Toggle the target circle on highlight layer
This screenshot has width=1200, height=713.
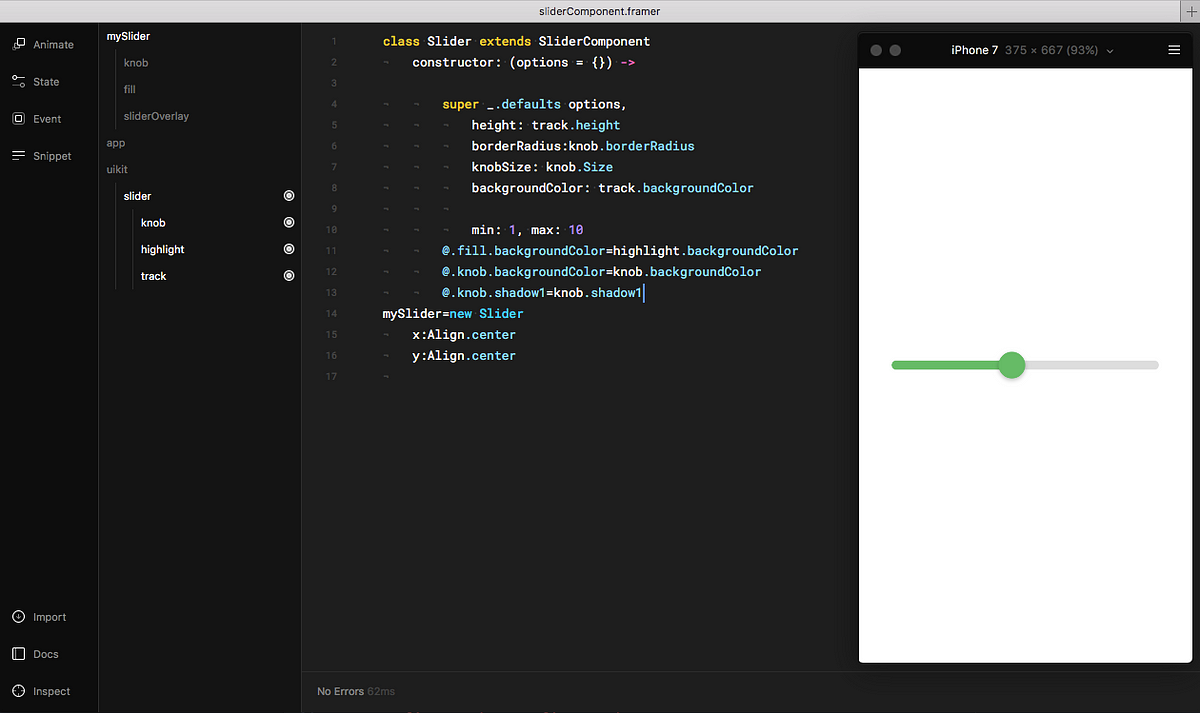(x=289, y=249)
